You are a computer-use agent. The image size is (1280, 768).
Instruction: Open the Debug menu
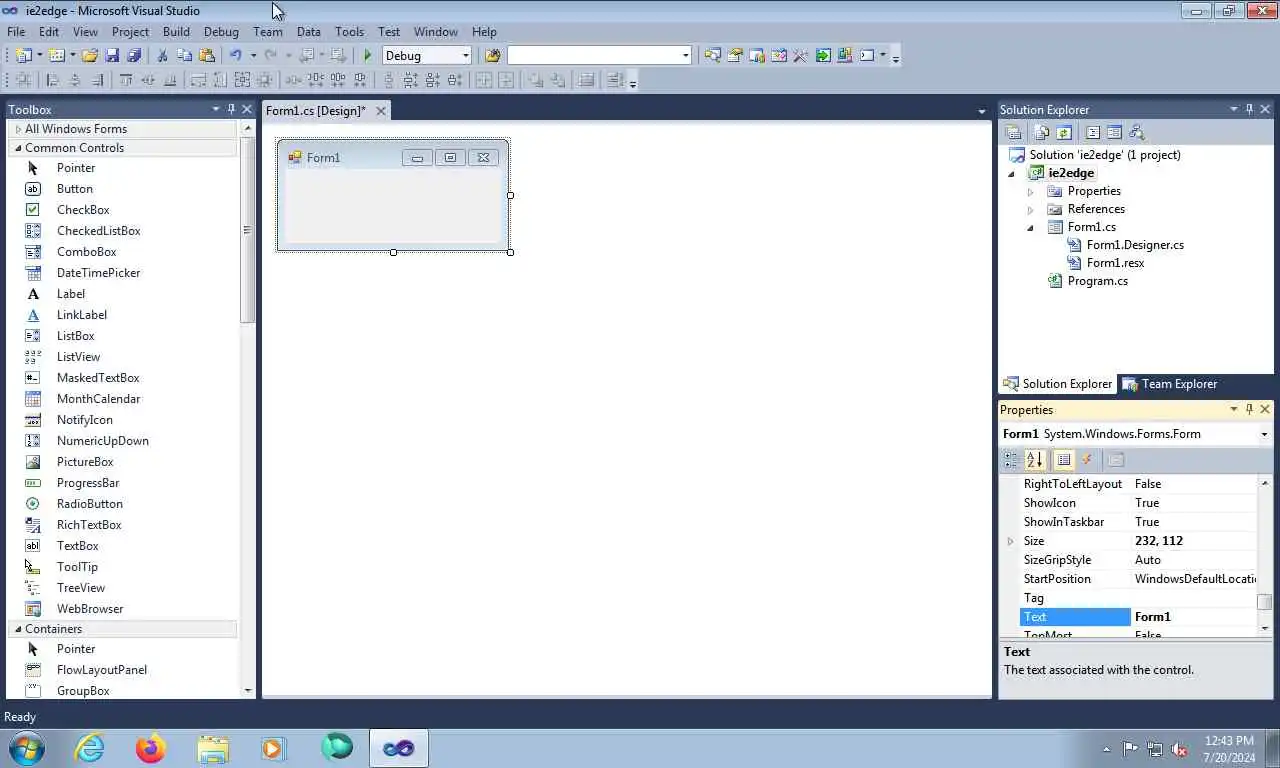coord(221,32)
